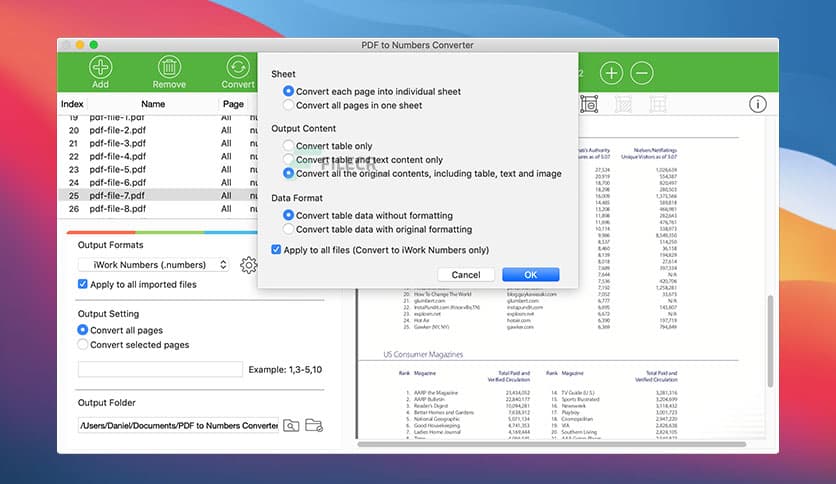Open output format settings gear

[248, 265]
